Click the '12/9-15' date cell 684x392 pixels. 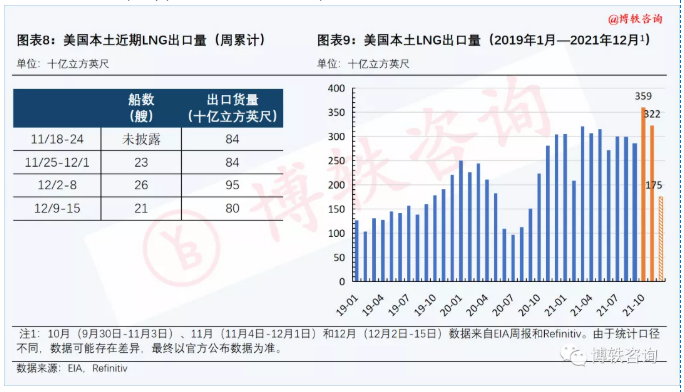coord(57,208)
